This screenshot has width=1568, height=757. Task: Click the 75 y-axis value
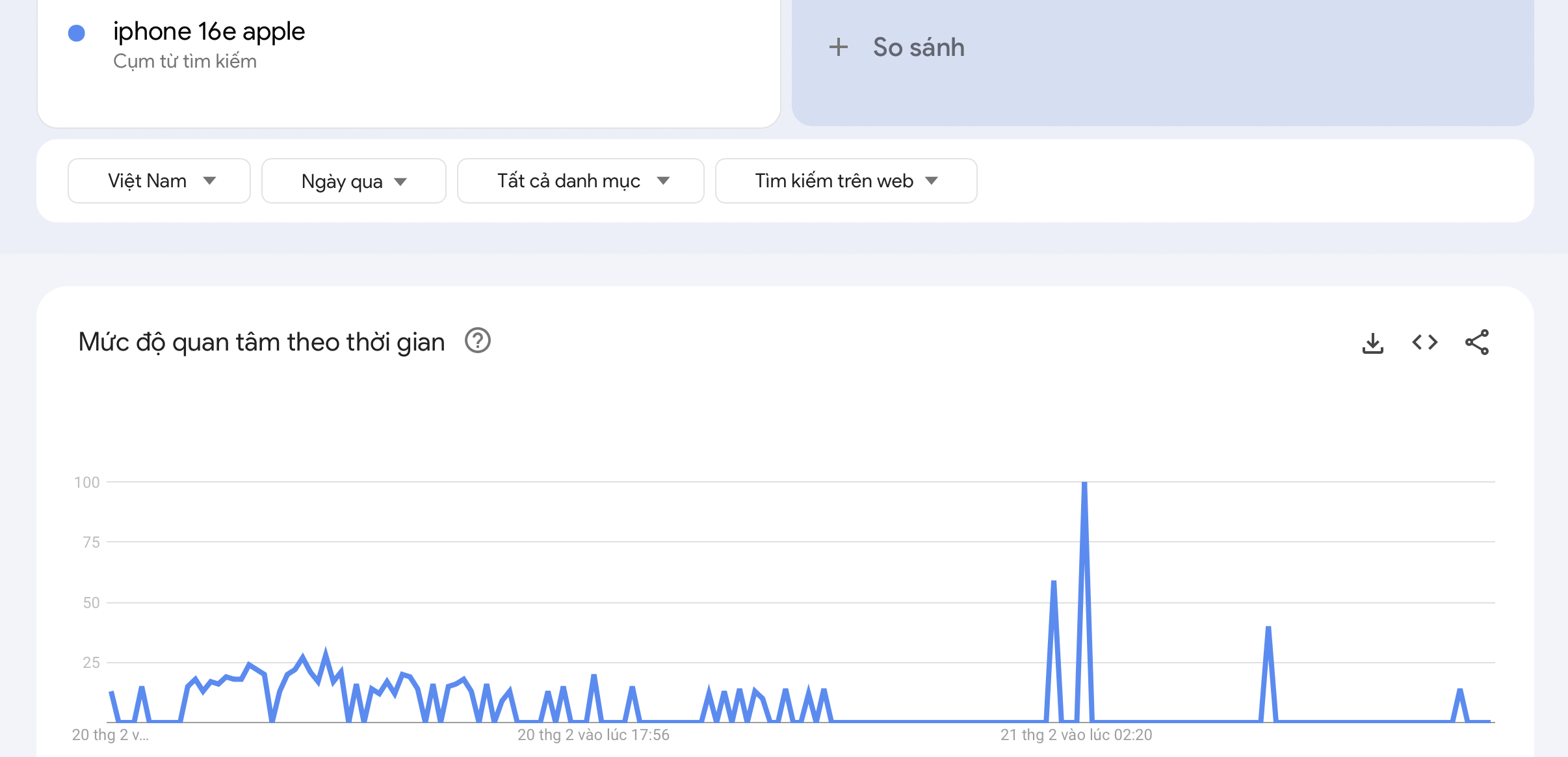[92, 542]
